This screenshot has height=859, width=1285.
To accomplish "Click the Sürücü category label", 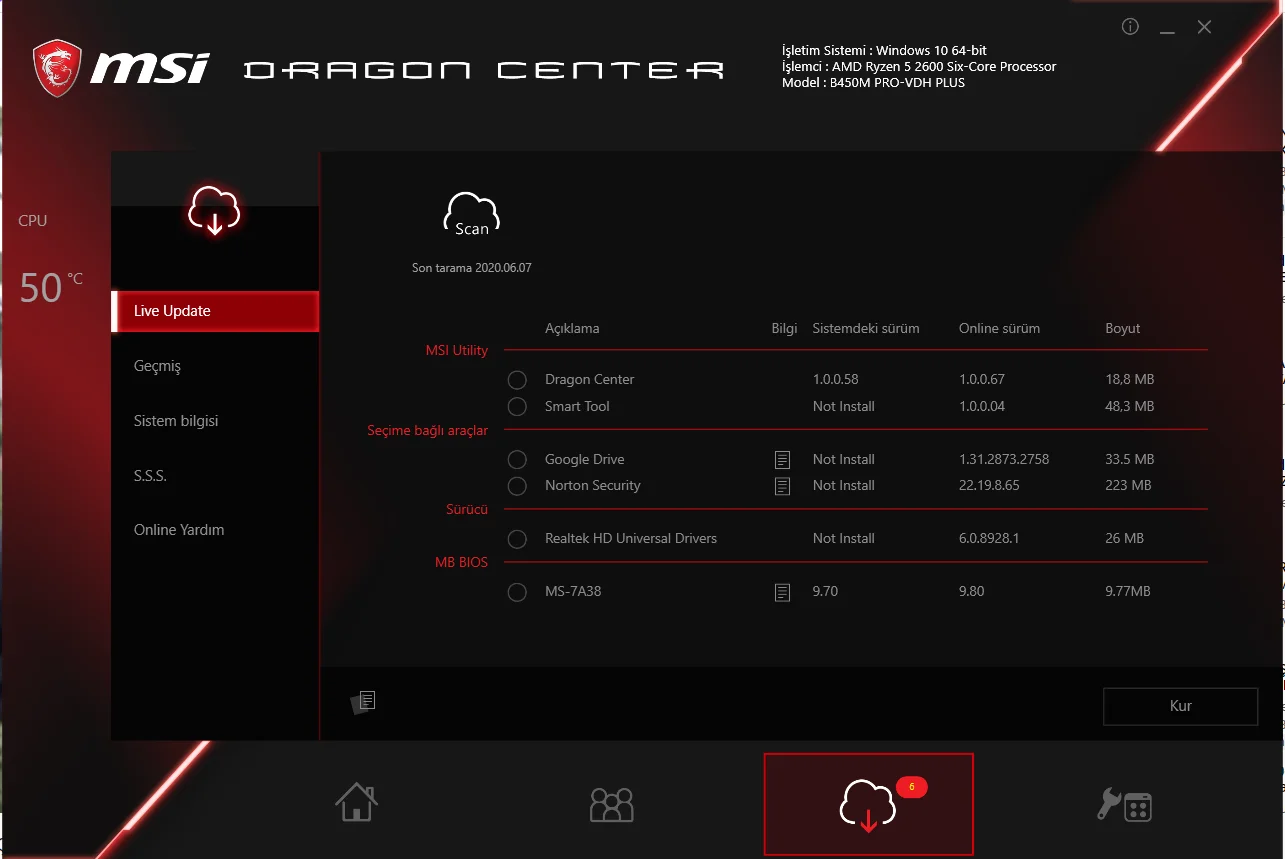I will click(x=467, y=510).
